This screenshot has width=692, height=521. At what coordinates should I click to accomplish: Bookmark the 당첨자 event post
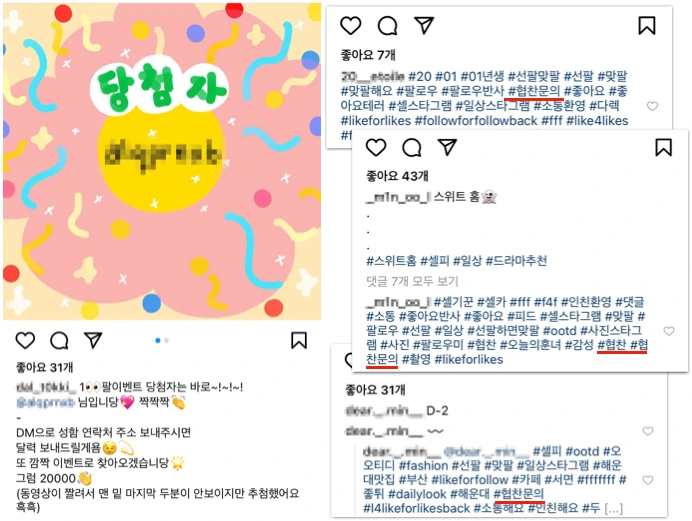[x=299, y=340]
